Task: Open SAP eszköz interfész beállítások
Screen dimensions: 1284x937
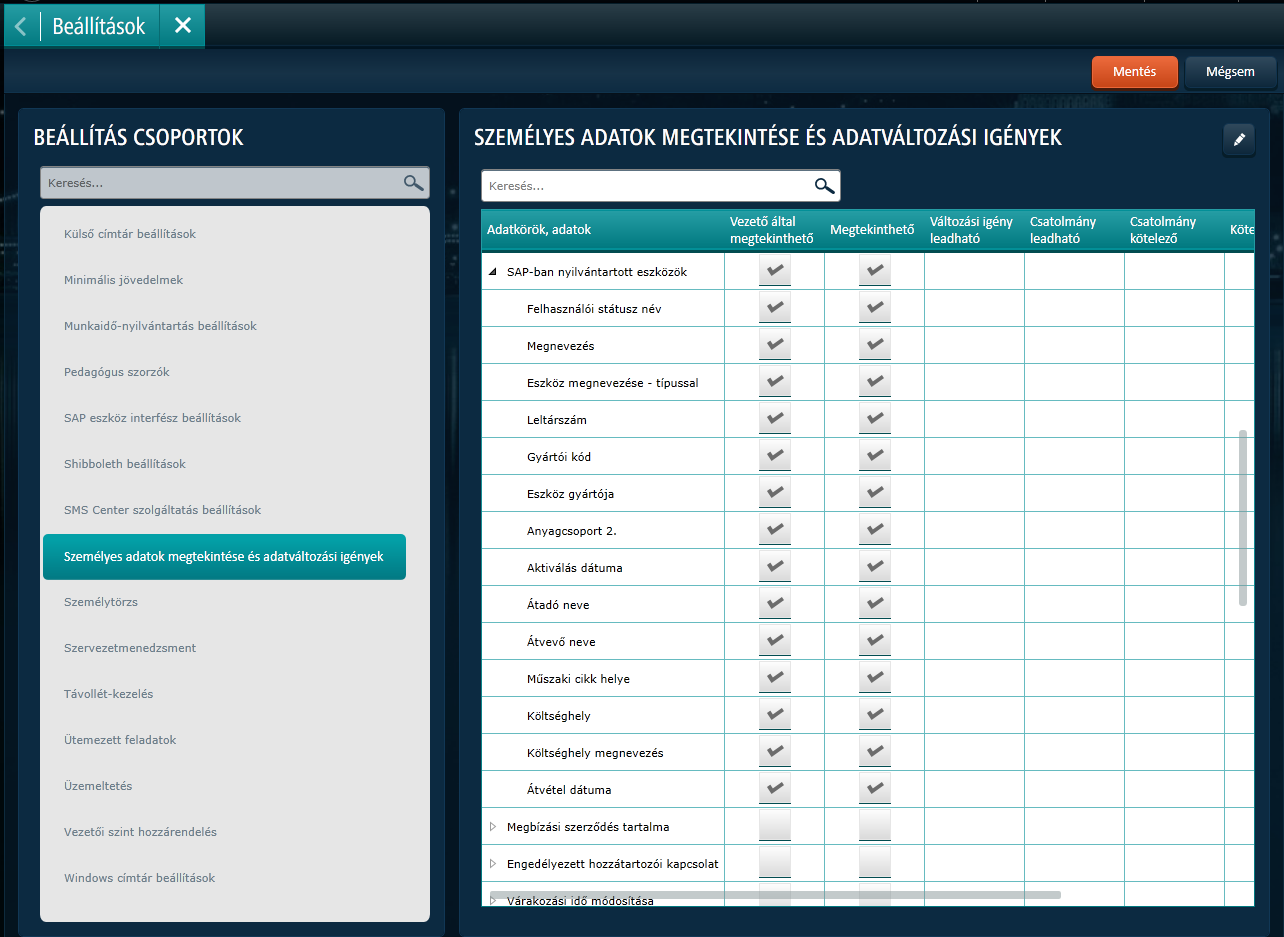Action: pos(152,418)
